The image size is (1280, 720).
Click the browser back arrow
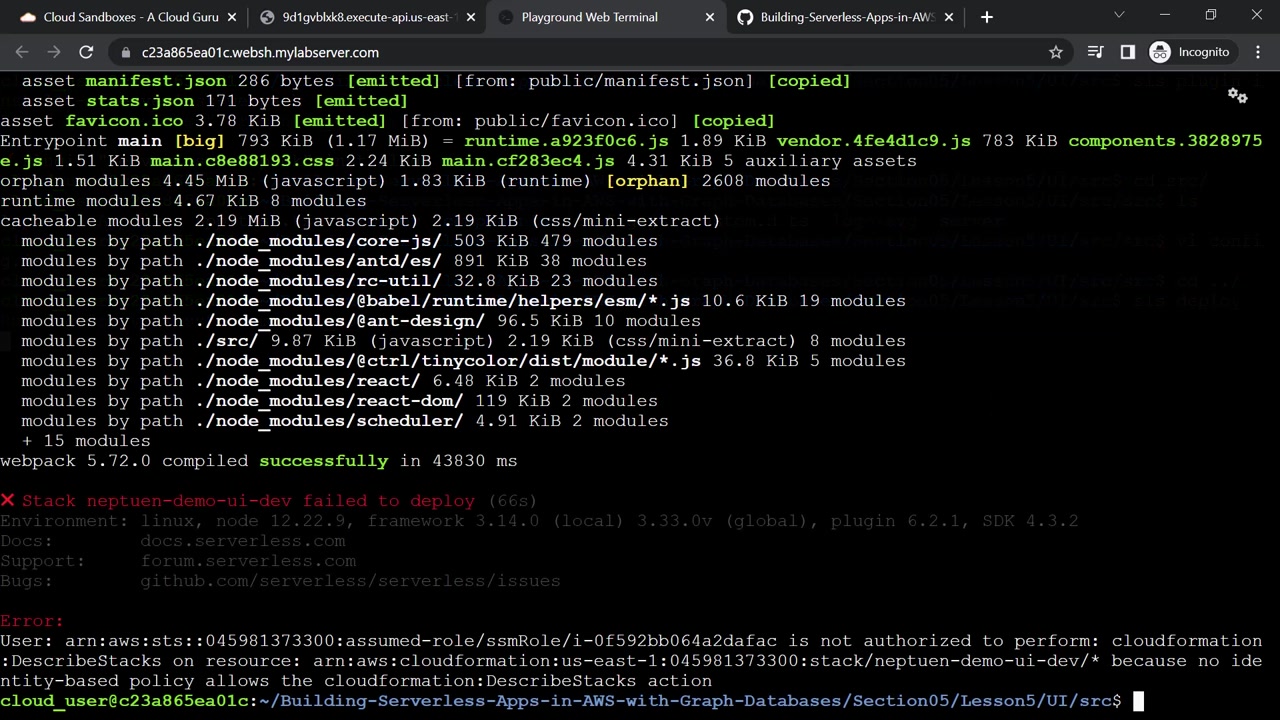click(22, 52)
